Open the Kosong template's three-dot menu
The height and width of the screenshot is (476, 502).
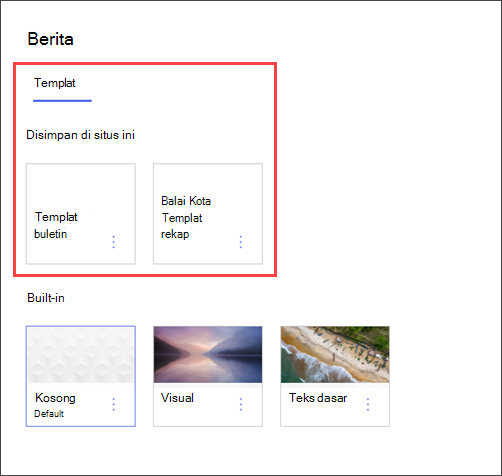click(114, 404)
